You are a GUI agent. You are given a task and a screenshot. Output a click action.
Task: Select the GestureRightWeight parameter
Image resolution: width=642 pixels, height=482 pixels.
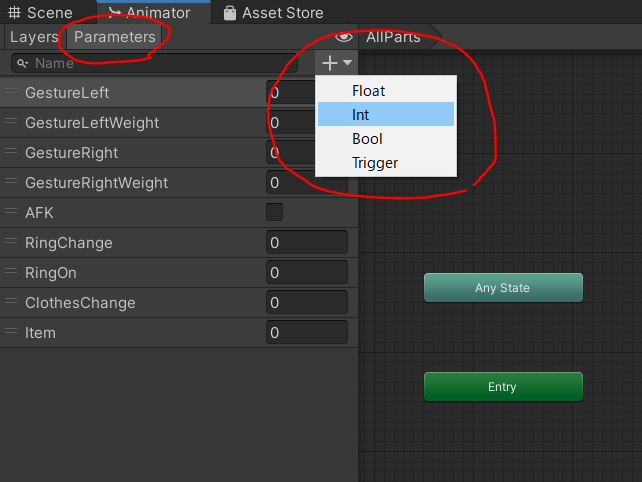click(x=97, y=183)
